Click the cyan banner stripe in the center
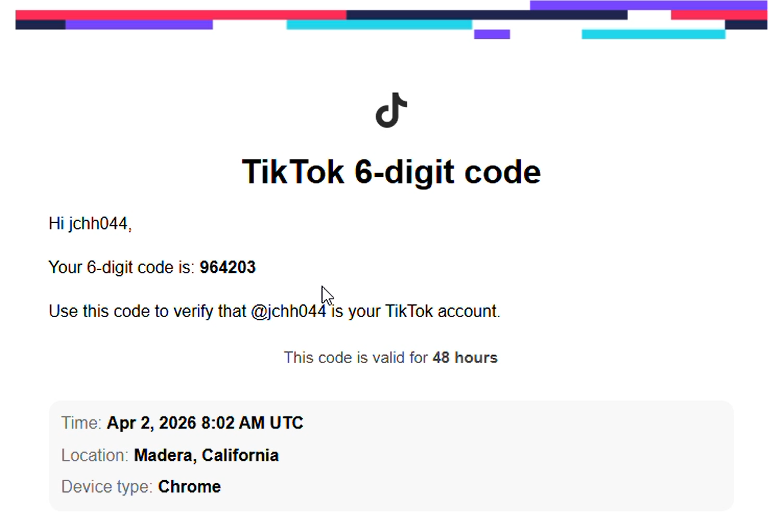 point(378,24)
